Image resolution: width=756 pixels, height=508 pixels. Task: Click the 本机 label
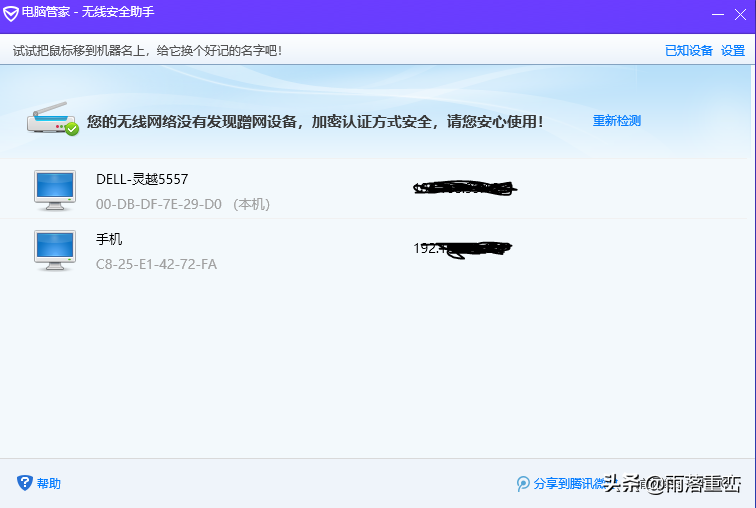point(252,204)
